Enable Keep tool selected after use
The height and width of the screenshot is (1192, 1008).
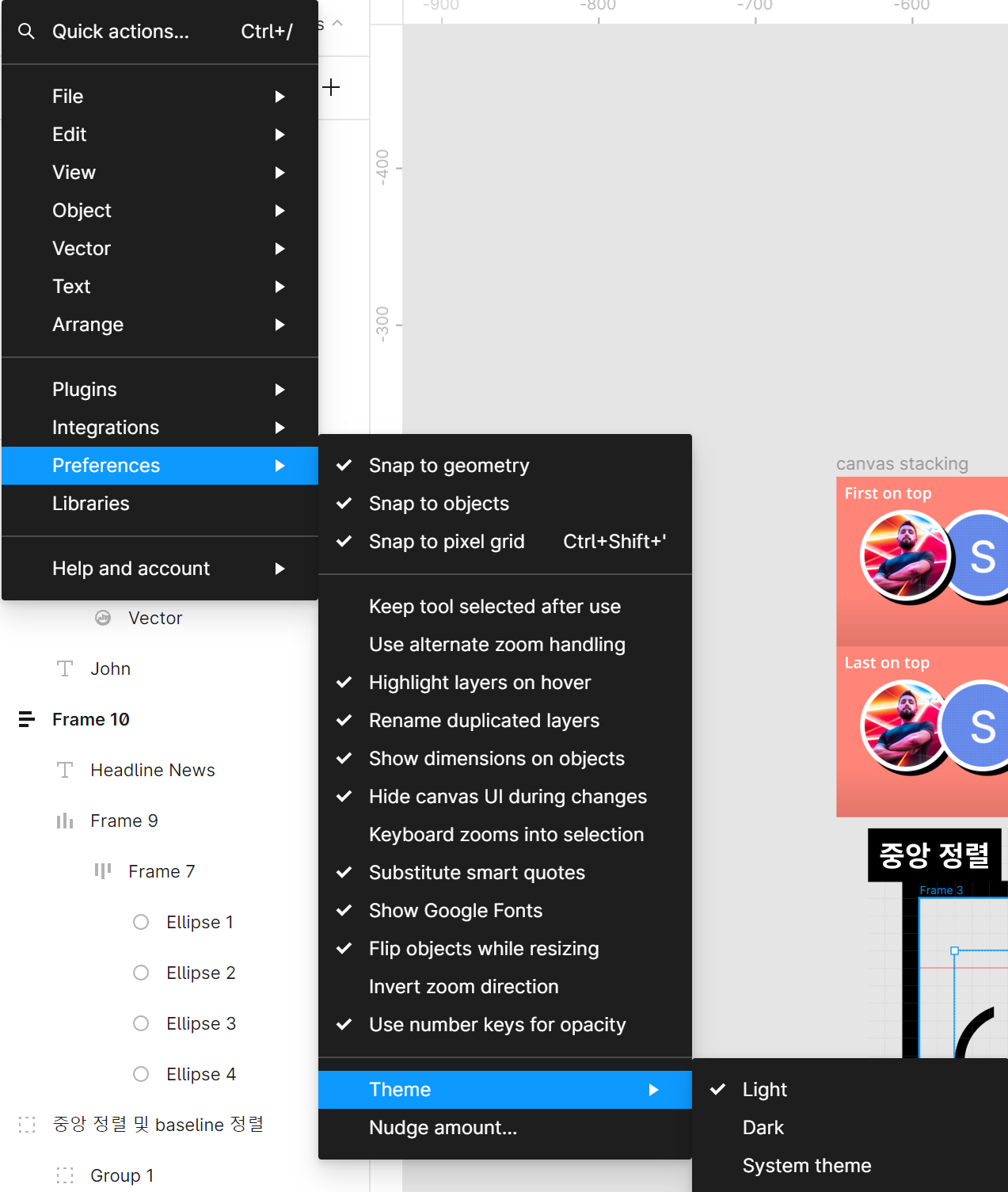tap(505, 607)
